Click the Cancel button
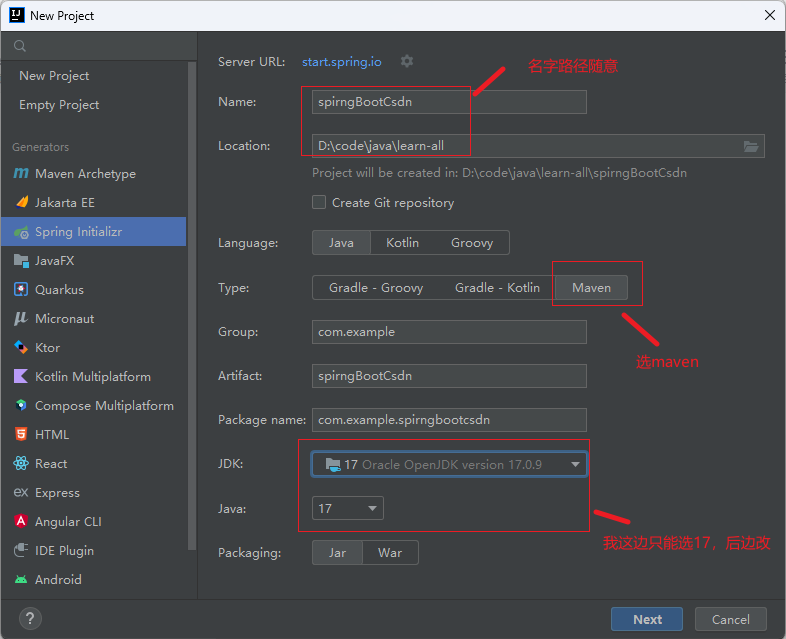Image resolution: width=786 pixels, height=639 pixels. point(730,619)
